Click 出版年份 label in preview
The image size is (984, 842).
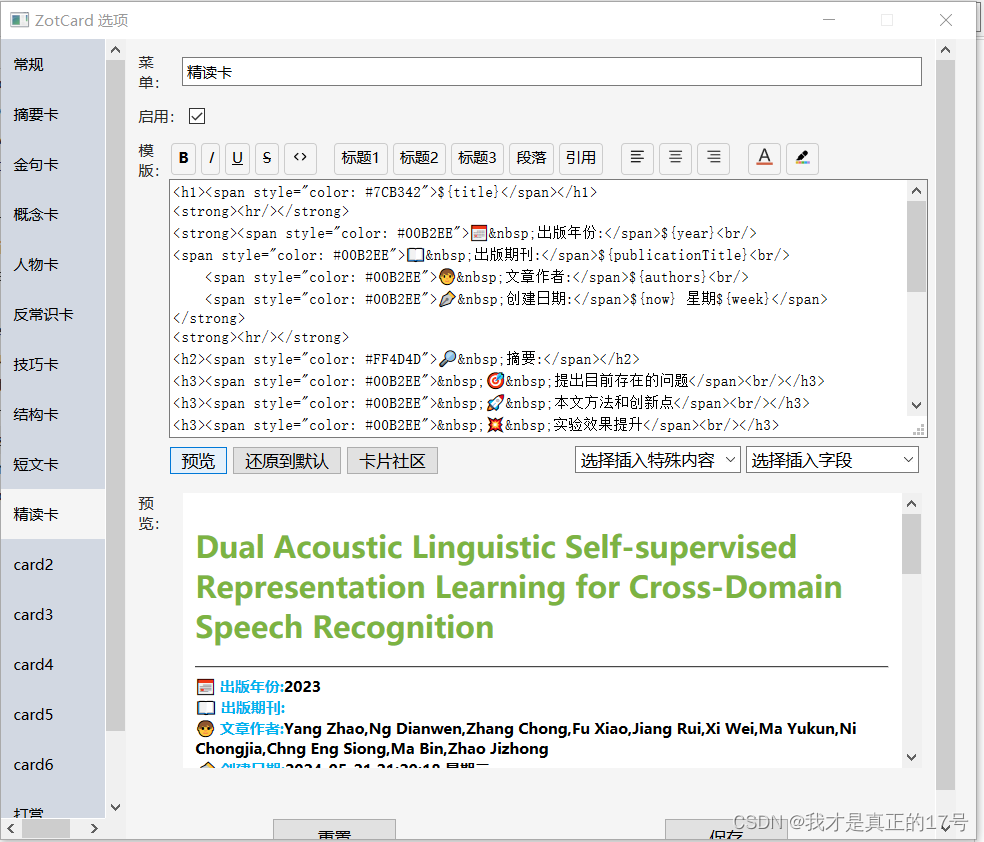(x=250, y=687)
